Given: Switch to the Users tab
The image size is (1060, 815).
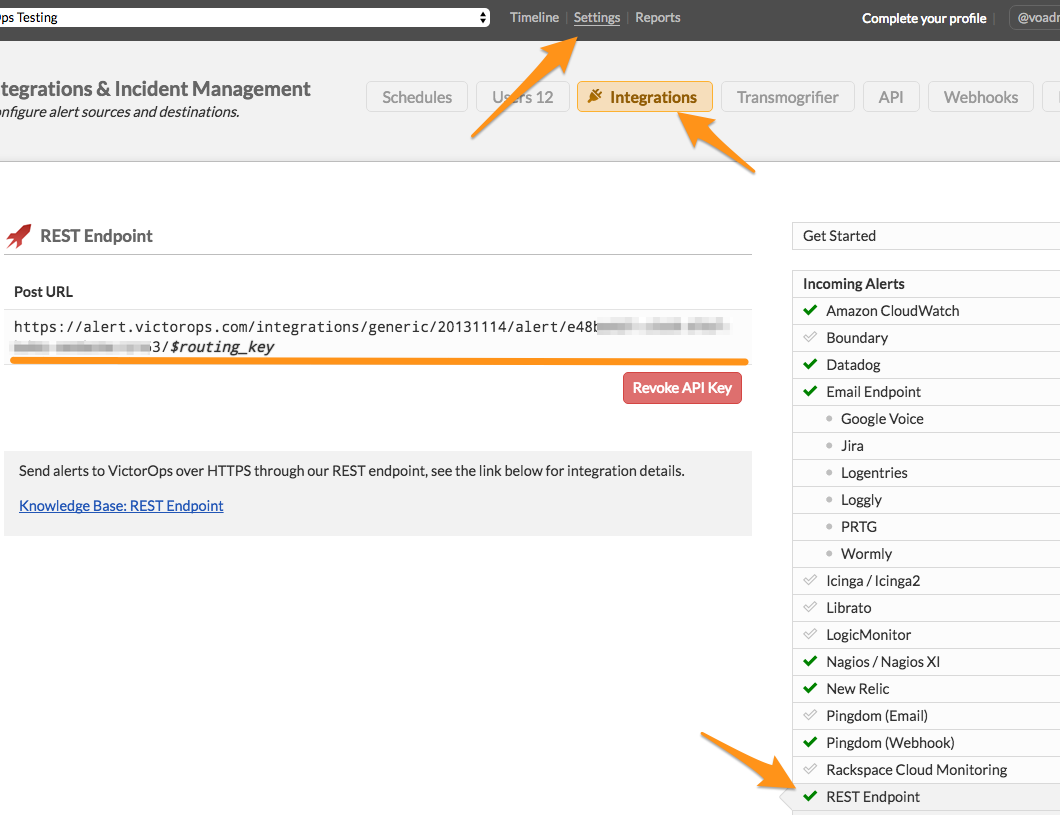Looking at the screenshot, I should (x=523, y=97).
